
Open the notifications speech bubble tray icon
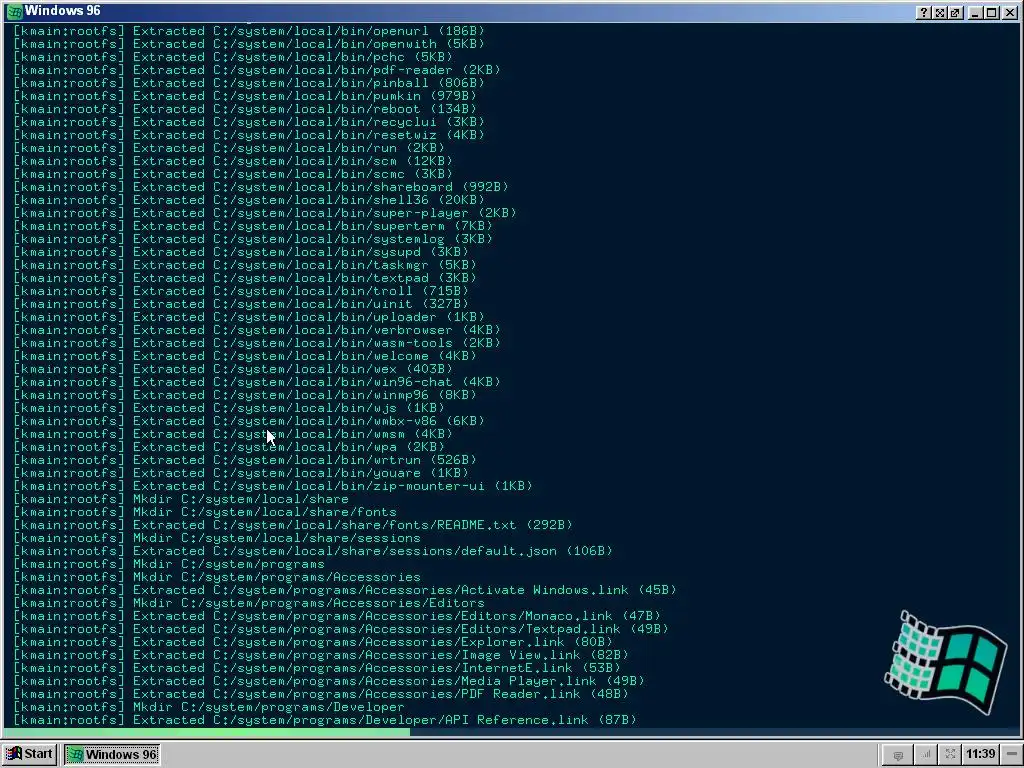(898, 755)
